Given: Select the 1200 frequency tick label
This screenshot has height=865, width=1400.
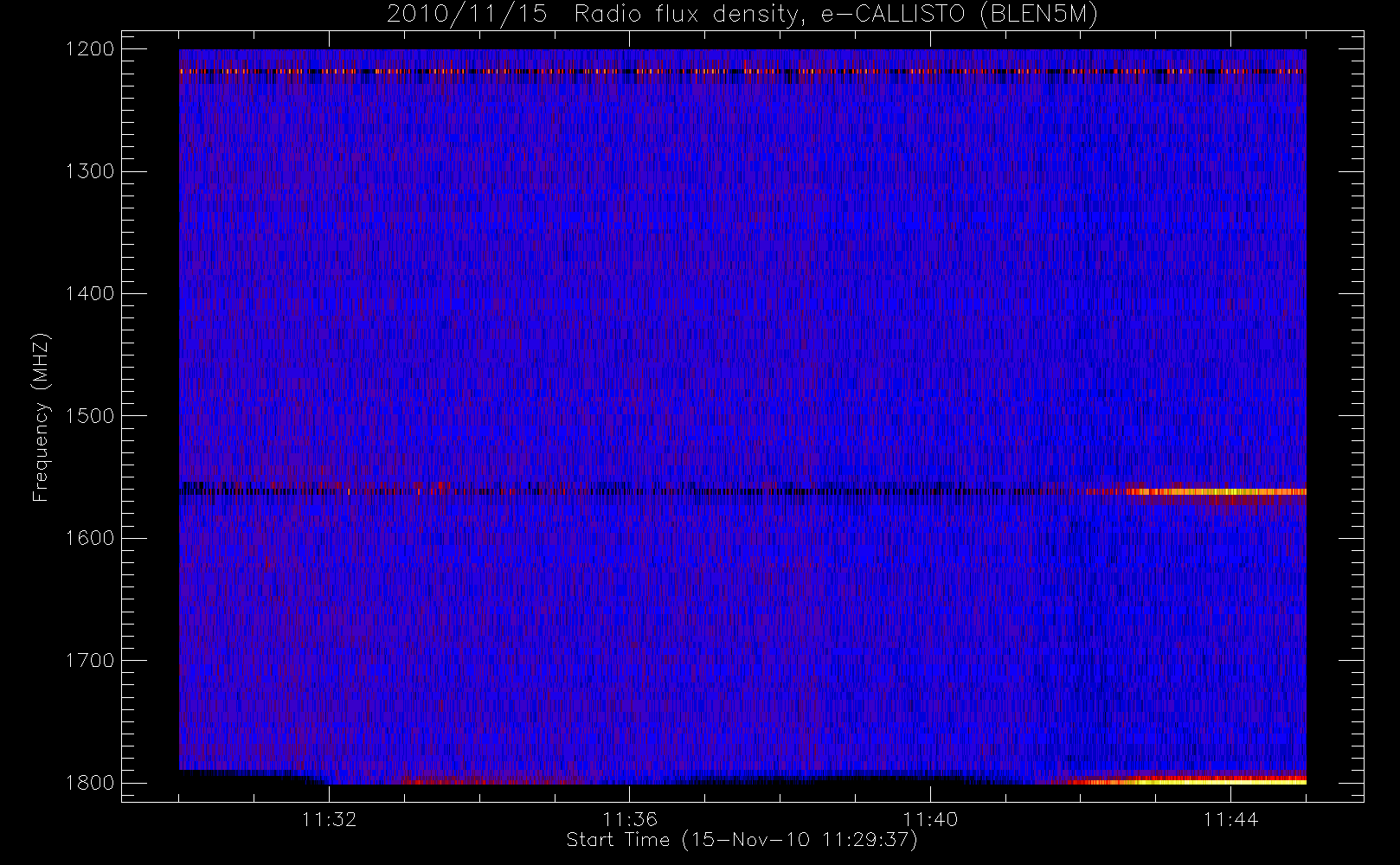Looking at the screenshot, I should point(90,49).
